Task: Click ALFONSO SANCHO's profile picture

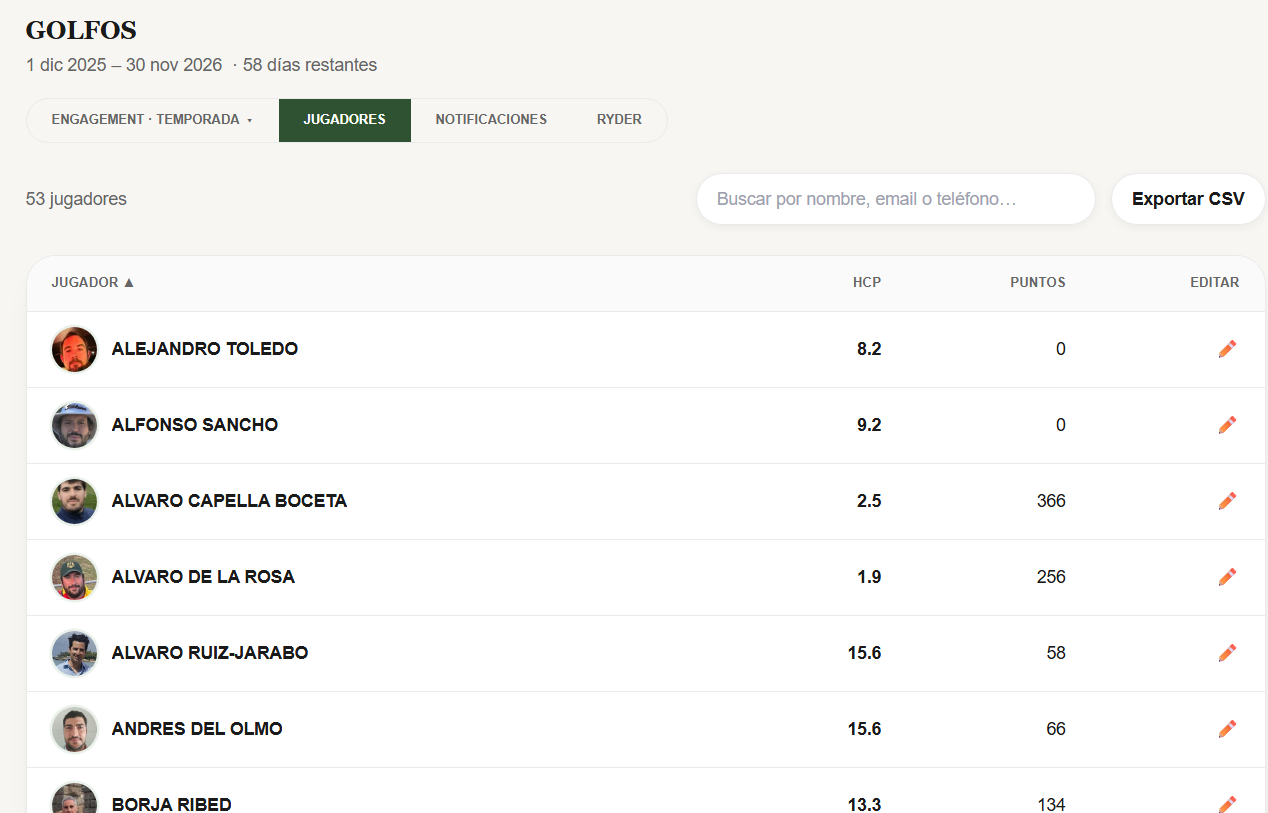Action: [x=75, y=425]
